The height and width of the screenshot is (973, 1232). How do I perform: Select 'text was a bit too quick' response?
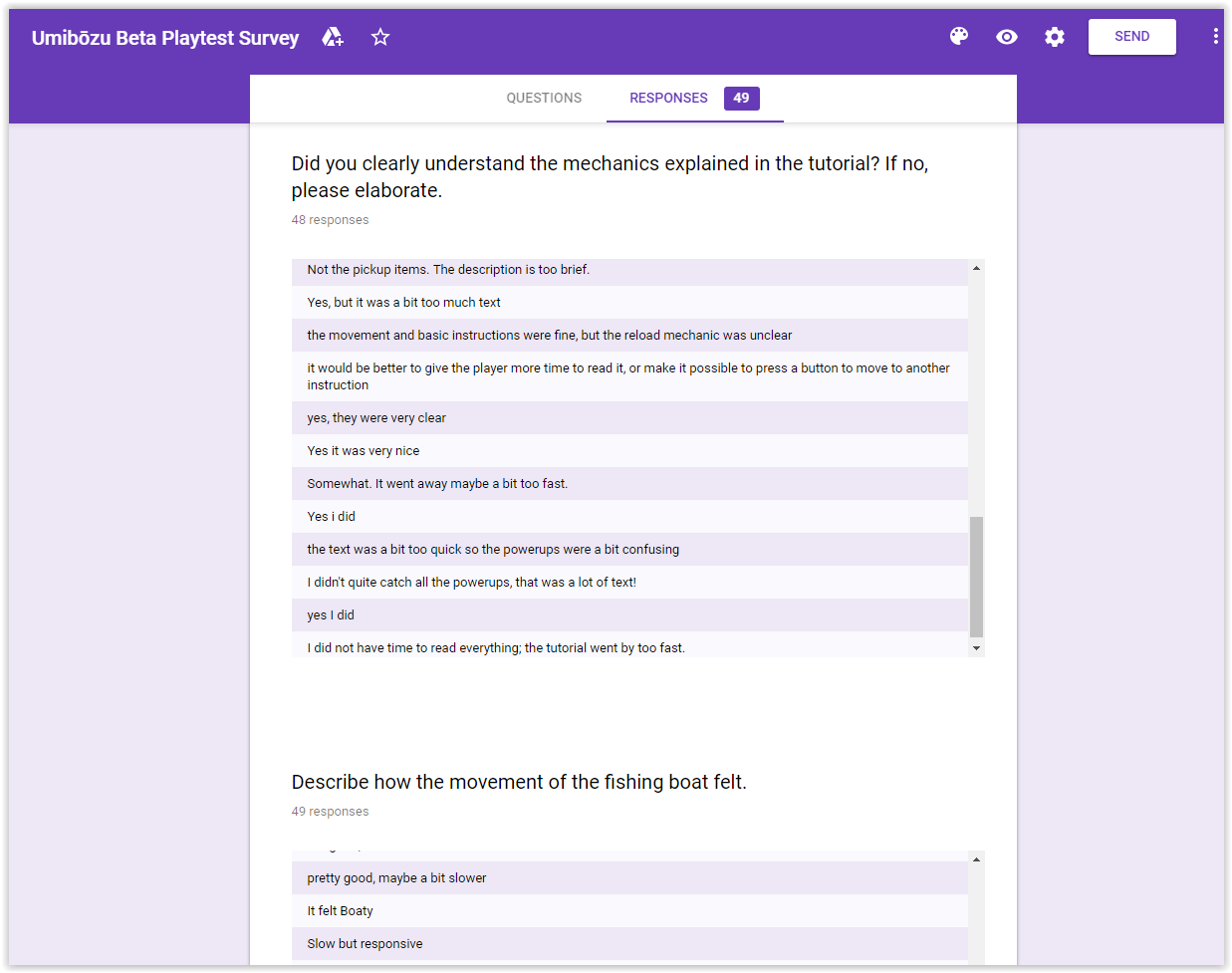click(x=629, y=550)
